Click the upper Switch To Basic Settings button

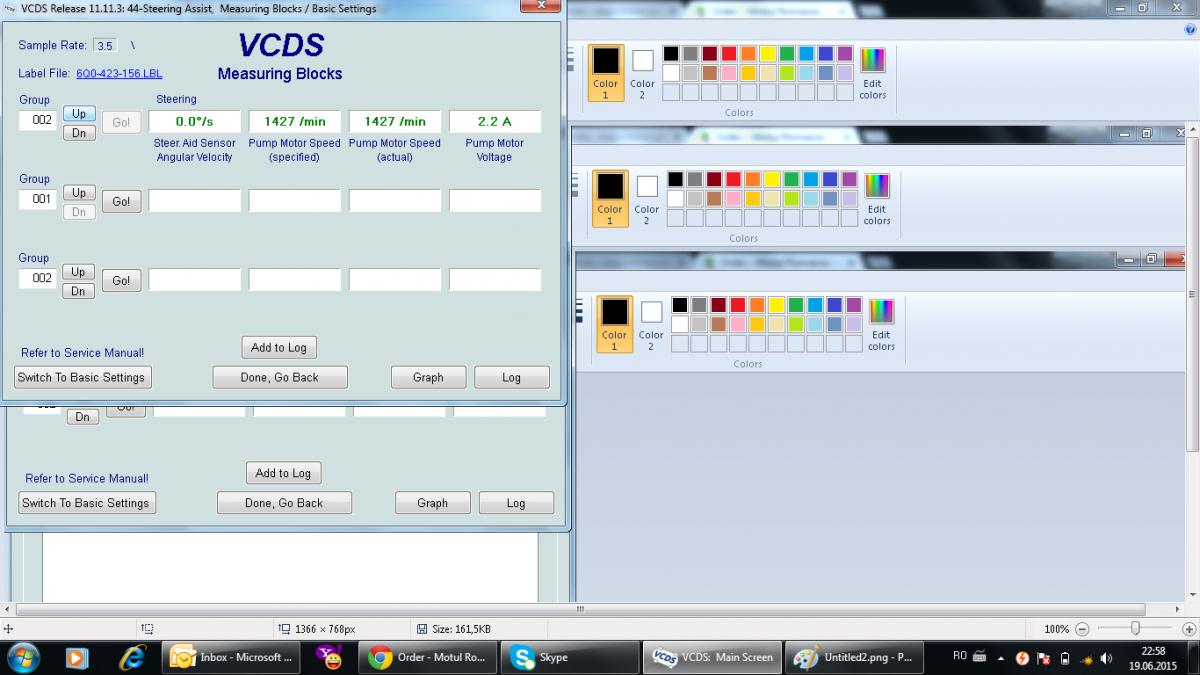coord(83,377)
